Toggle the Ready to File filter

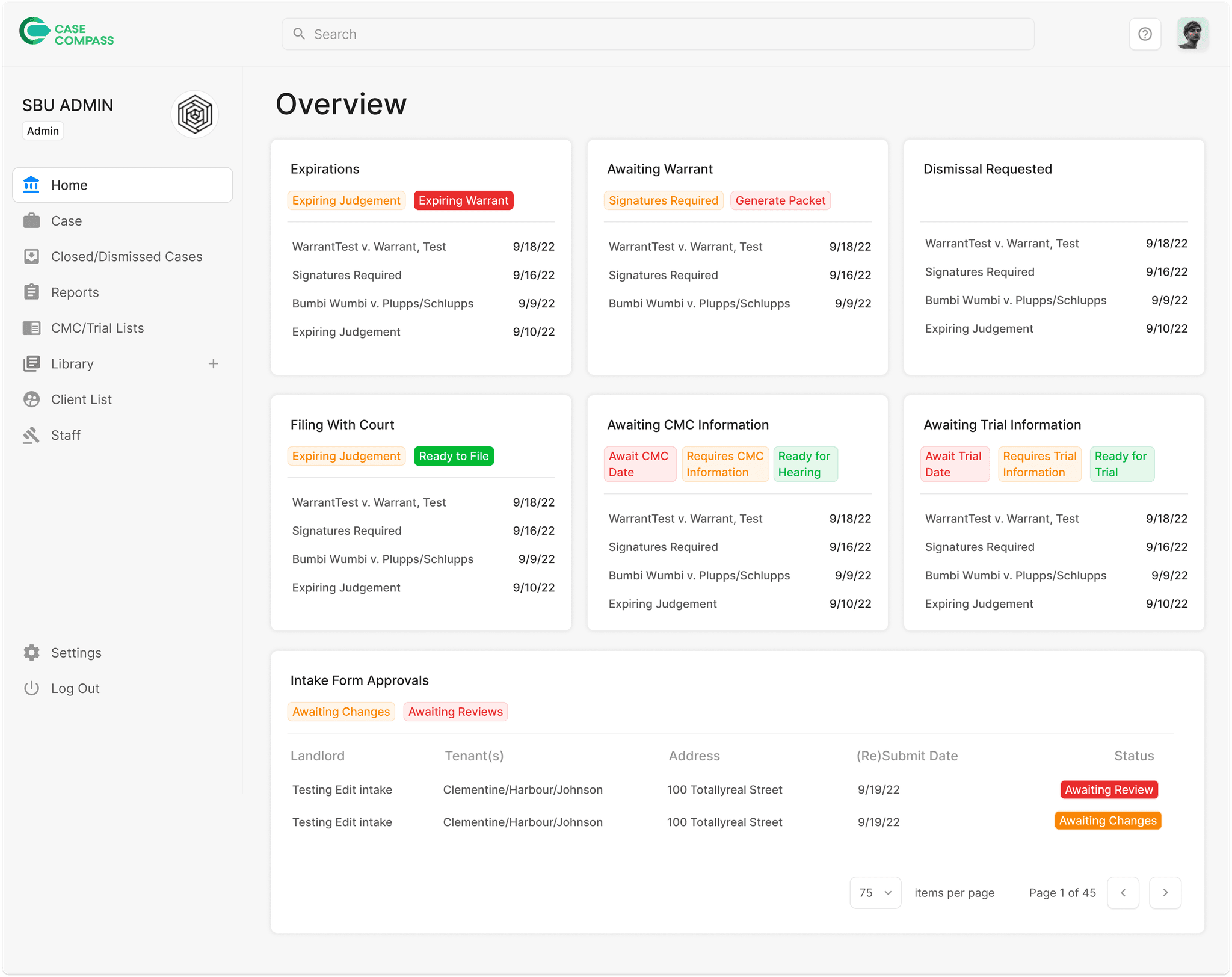pyautogui.click(x=454, y=457)
